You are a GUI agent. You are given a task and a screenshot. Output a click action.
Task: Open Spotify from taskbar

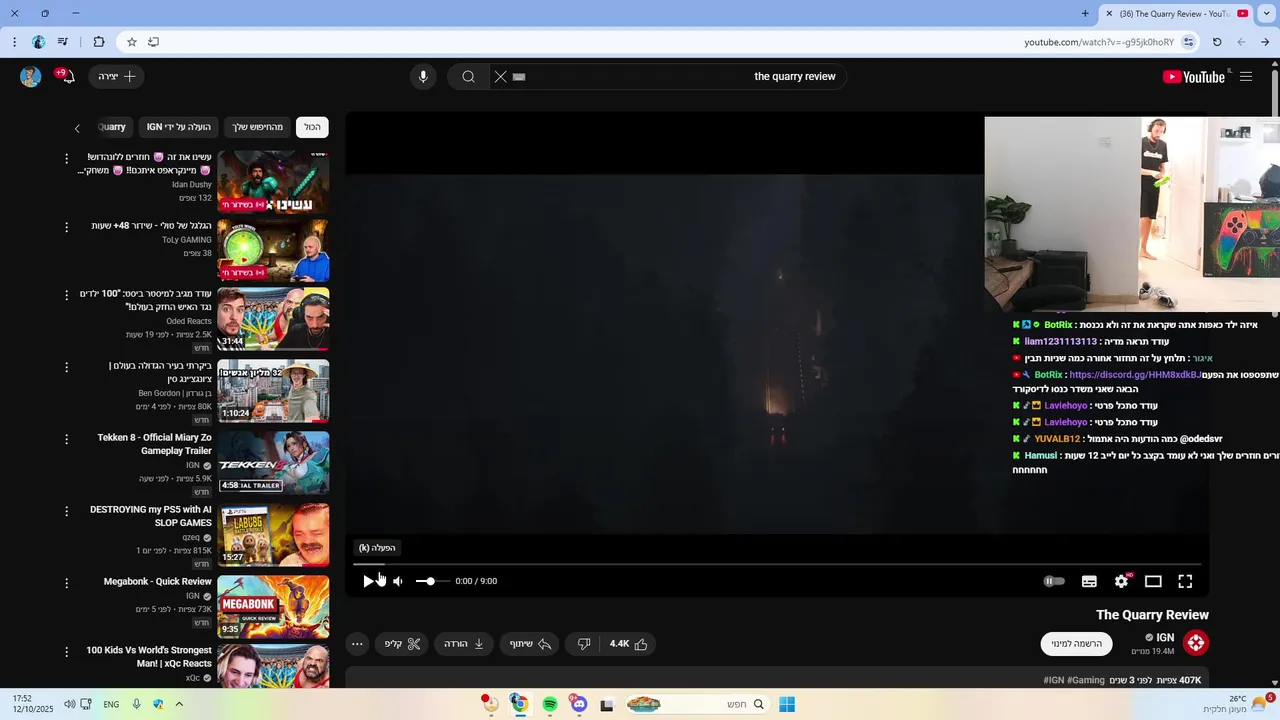(x=550, y=704)
